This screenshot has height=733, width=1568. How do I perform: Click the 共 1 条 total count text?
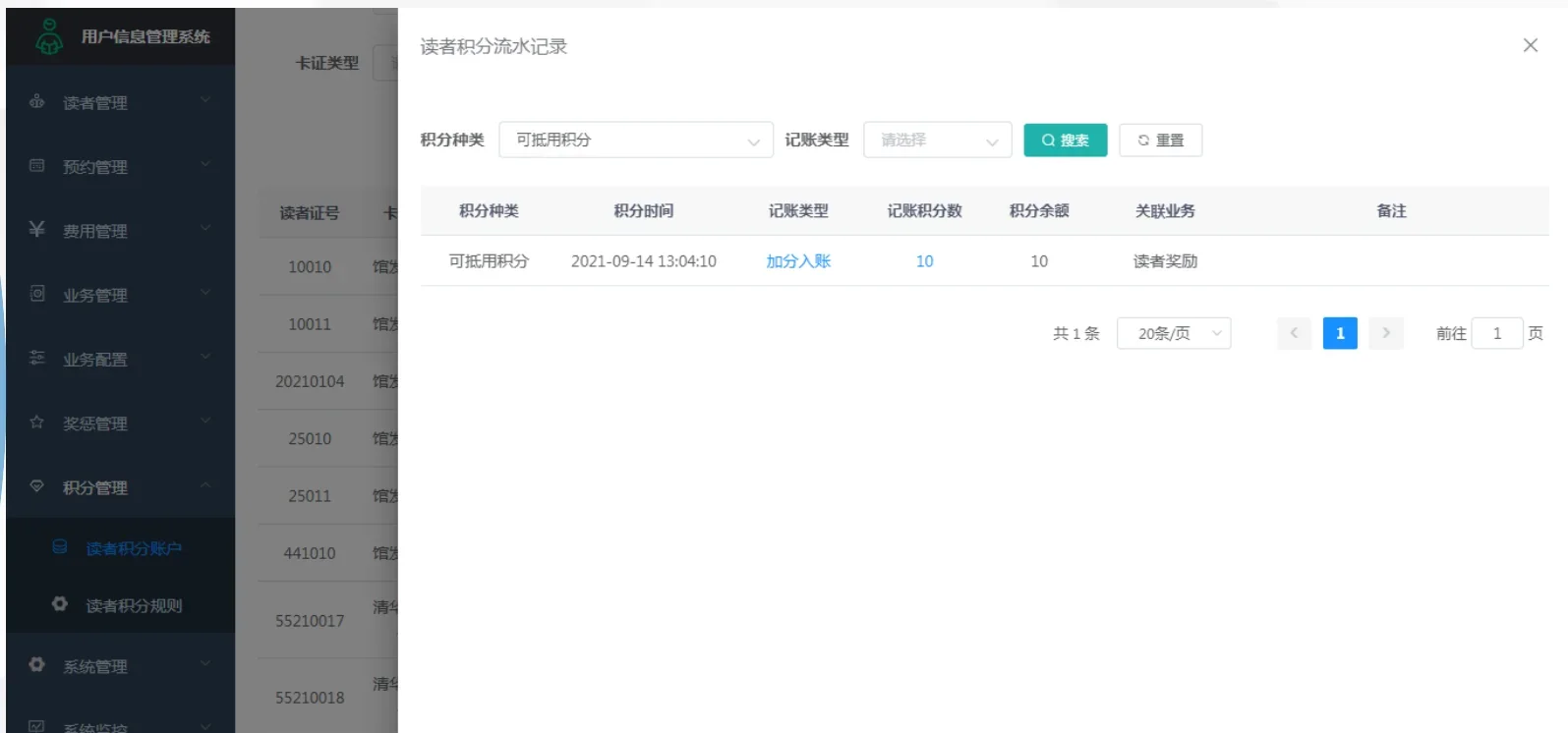(x=1076, y=333)
